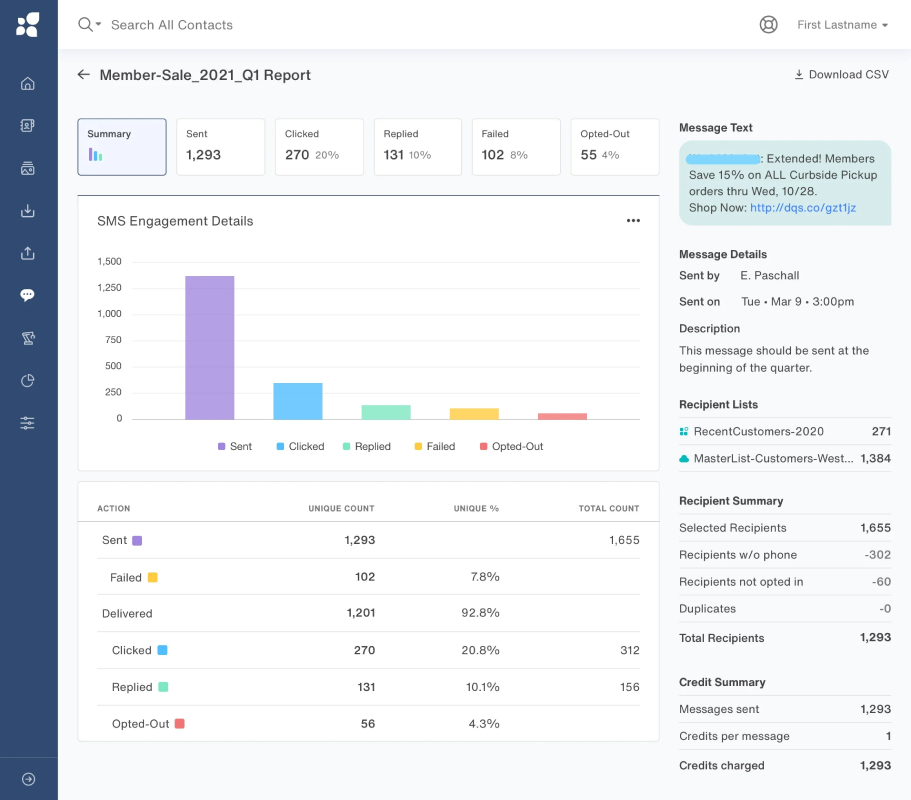Open the First Lastname user menu
The width and height of the screenshot is (911, 800).
pos(842,25)
